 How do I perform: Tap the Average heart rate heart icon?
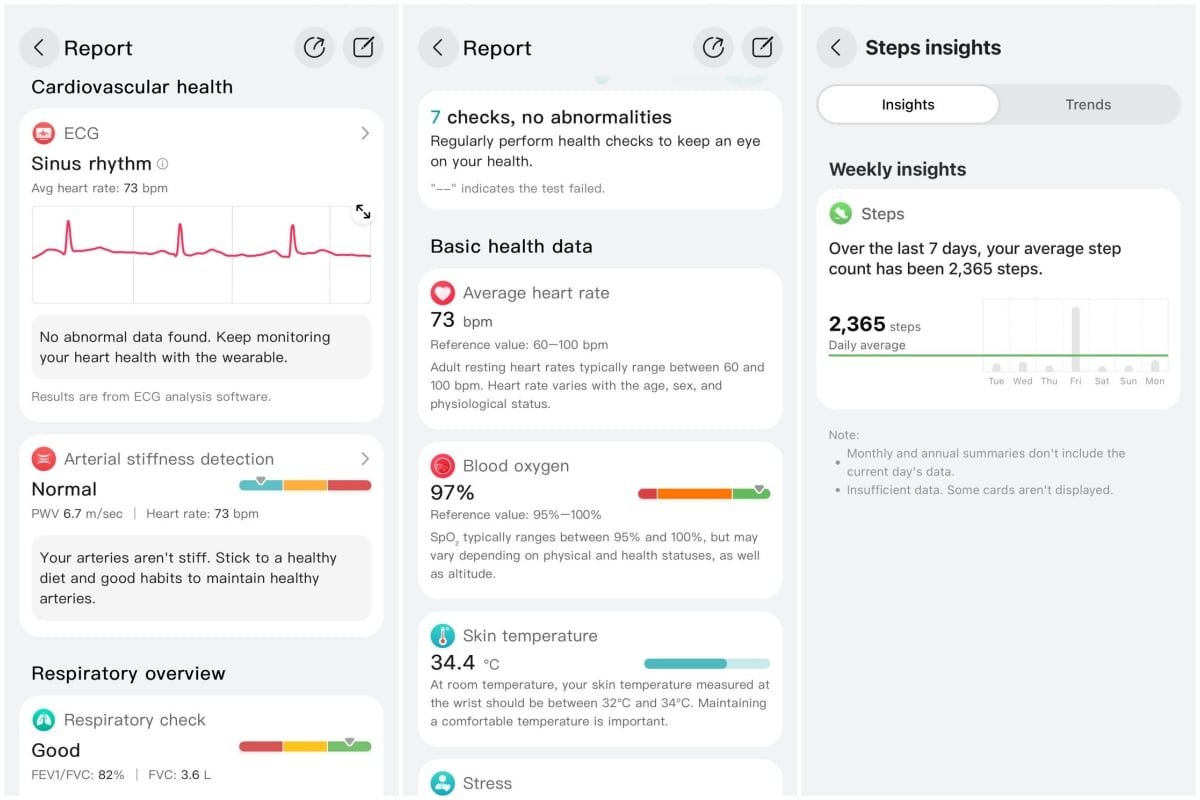click(442, 293)
